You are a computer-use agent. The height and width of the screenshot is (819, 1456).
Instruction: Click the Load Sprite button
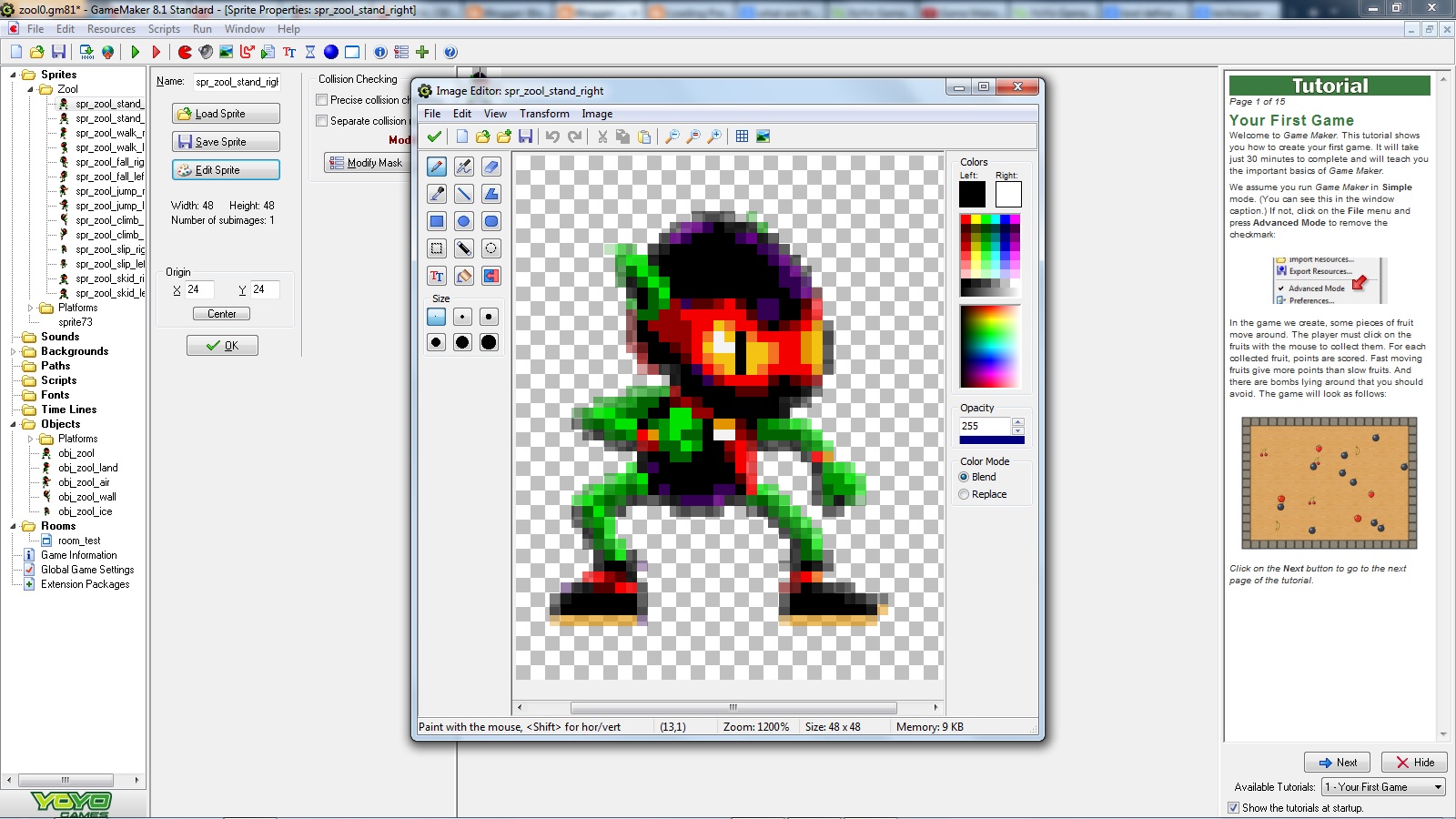click(x=226, y=114)
